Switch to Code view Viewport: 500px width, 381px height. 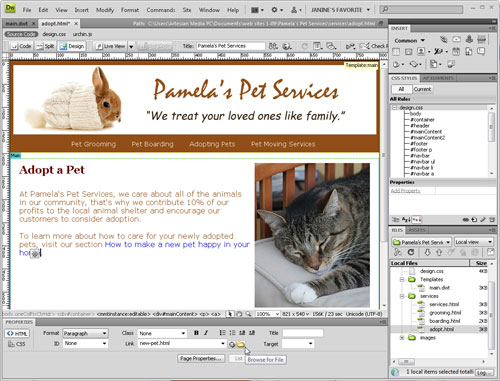click(21, 46)
